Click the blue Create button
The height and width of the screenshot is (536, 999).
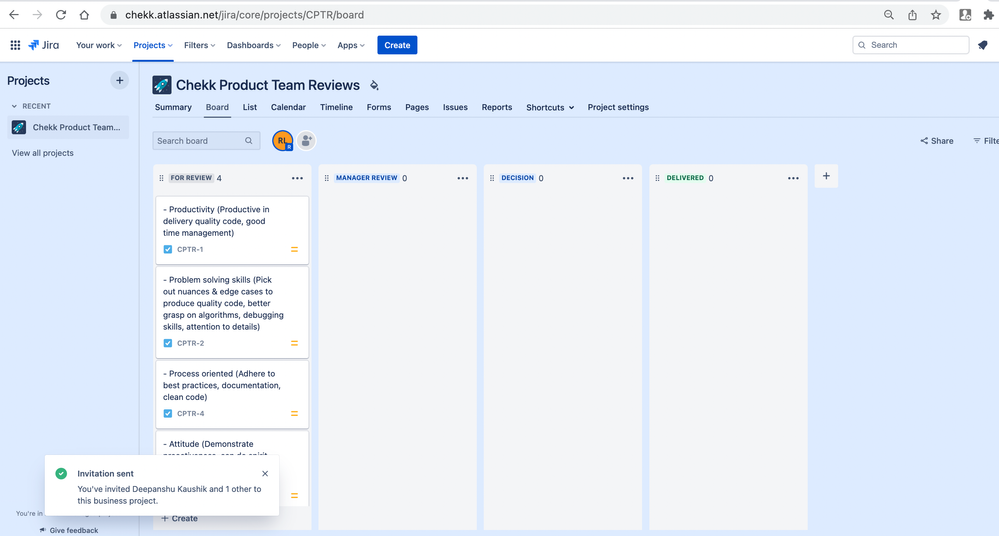pos(397,45)
